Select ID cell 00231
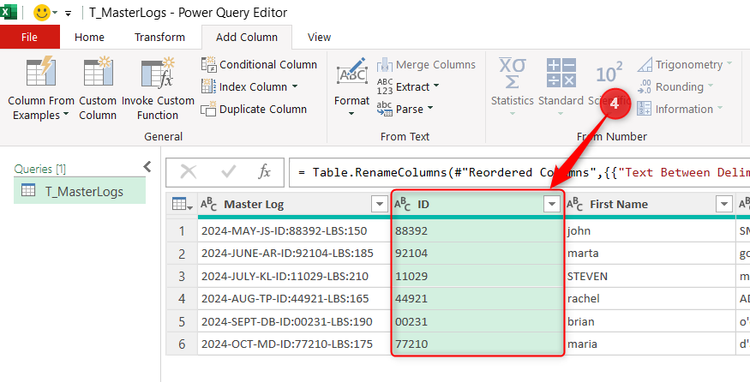 477,322
